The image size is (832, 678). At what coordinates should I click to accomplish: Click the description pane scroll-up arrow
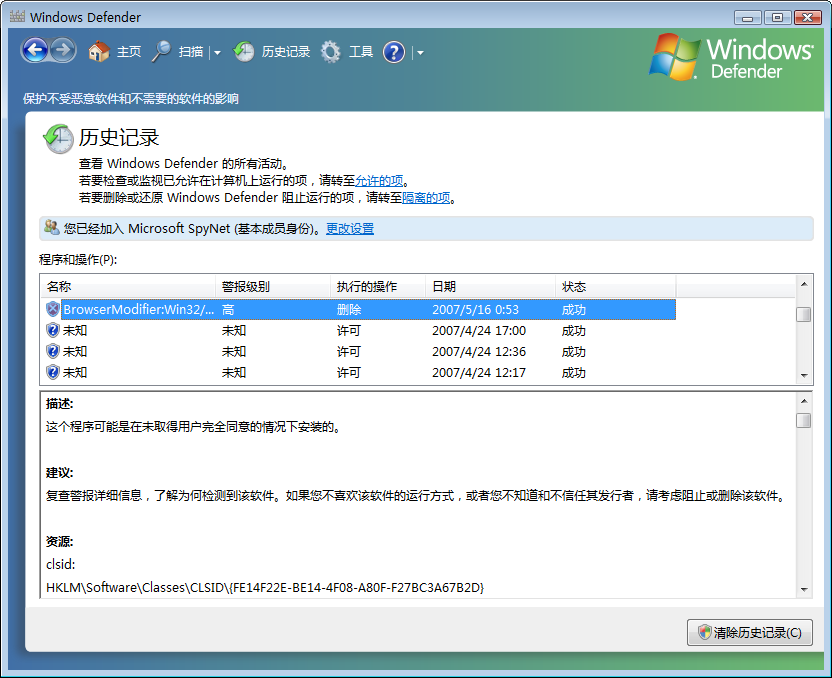(803, 401)
